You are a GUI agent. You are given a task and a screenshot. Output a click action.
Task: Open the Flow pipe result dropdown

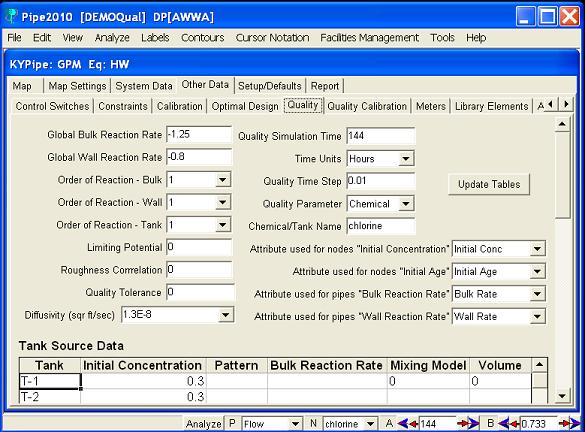(x=295, y=424)
